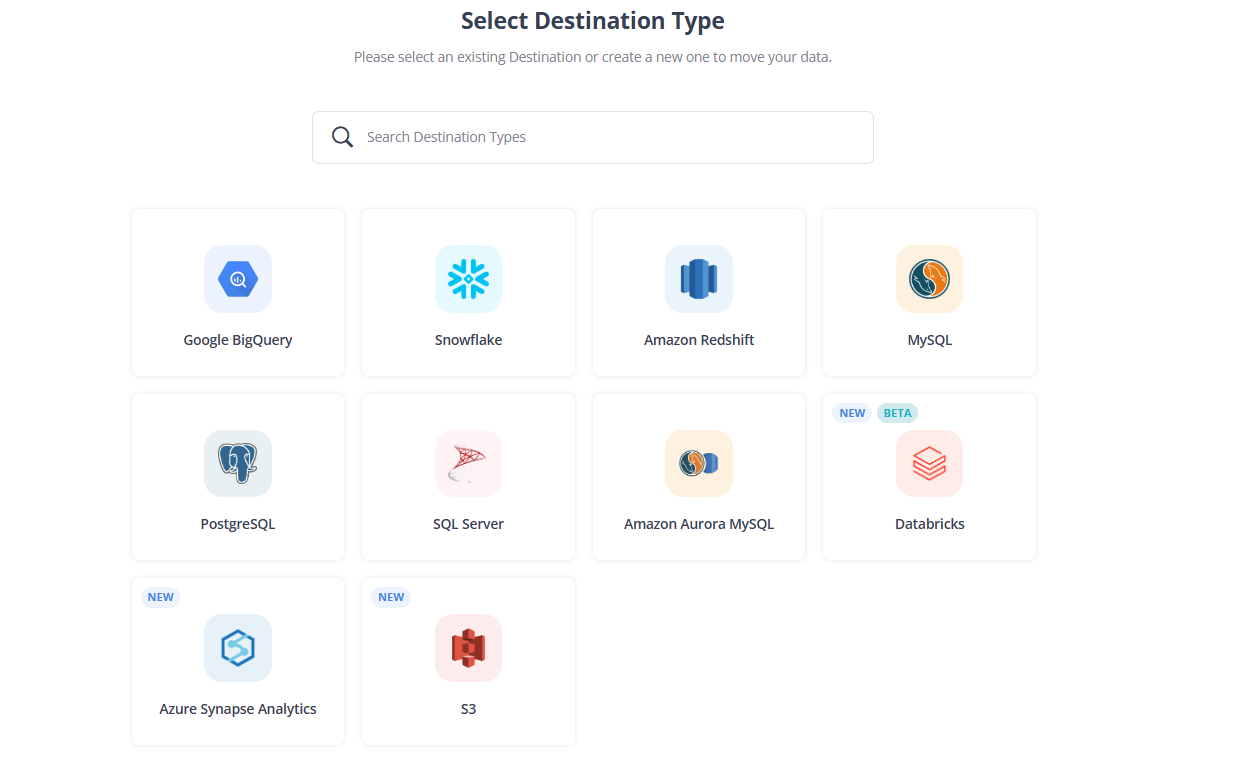Click the Select Destination Type heading
The width and height of the screenshot is (1238, 758).
(x=593, y=21)
